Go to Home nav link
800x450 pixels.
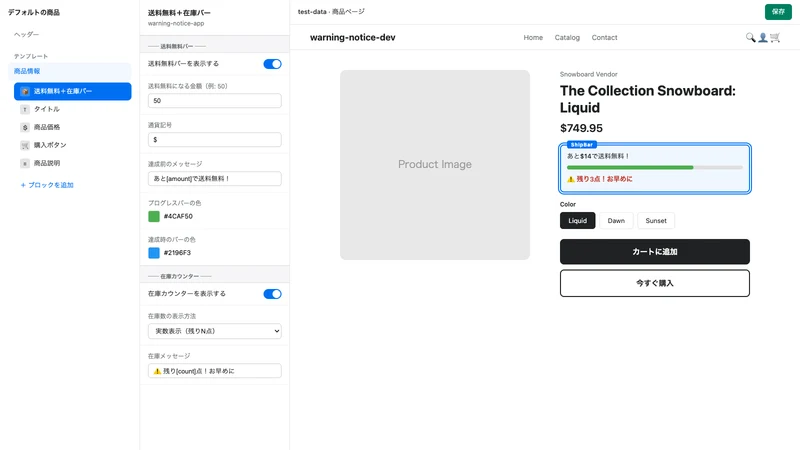(533, 38)
